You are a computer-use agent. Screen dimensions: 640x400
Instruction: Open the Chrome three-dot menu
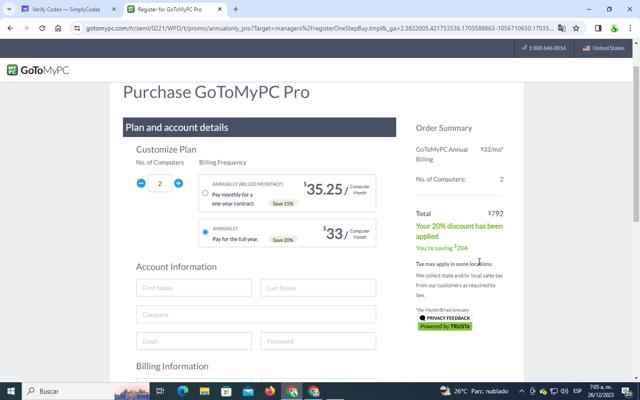(630, 28)
